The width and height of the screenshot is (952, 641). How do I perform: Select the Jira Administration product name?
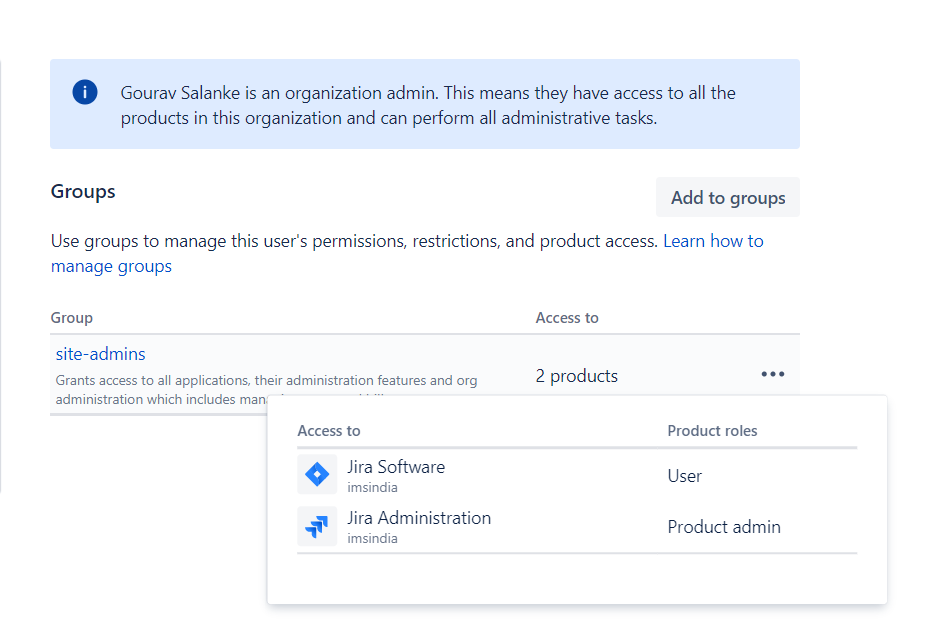tap(419, 518)
